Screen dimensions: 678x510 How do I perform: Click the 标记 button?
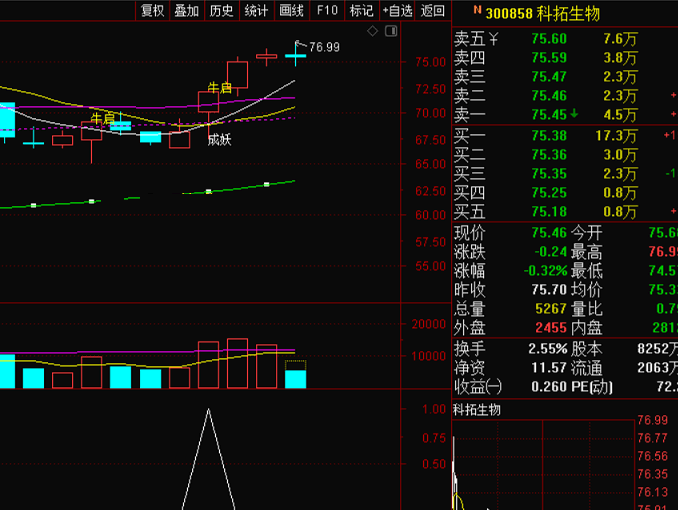point(361,10)
